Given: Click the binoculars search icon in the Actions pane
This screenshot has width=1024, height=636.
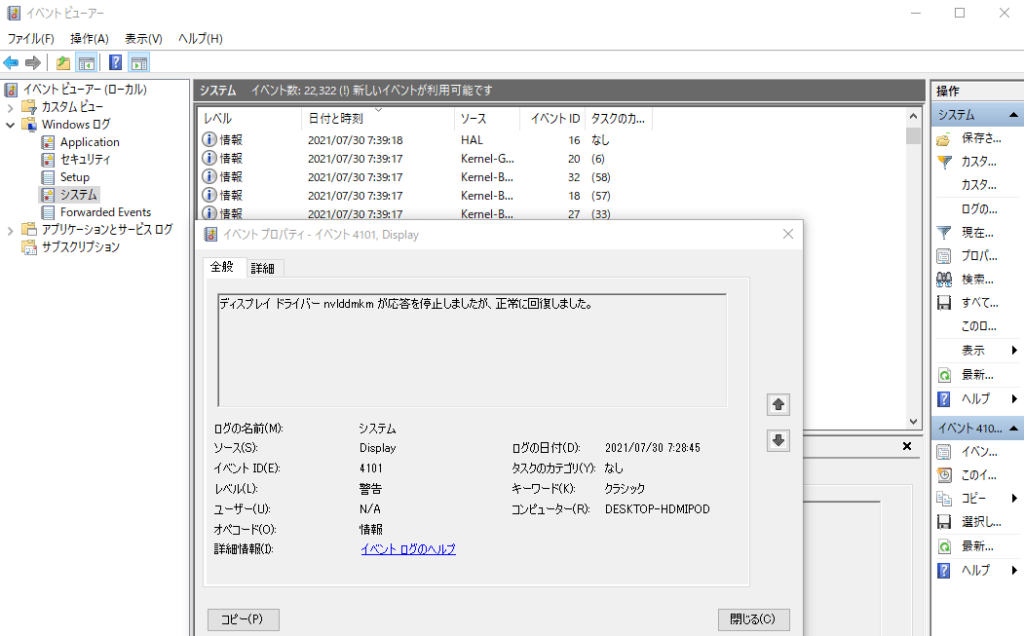Looking at the screenshot, I should click(943, 278).
